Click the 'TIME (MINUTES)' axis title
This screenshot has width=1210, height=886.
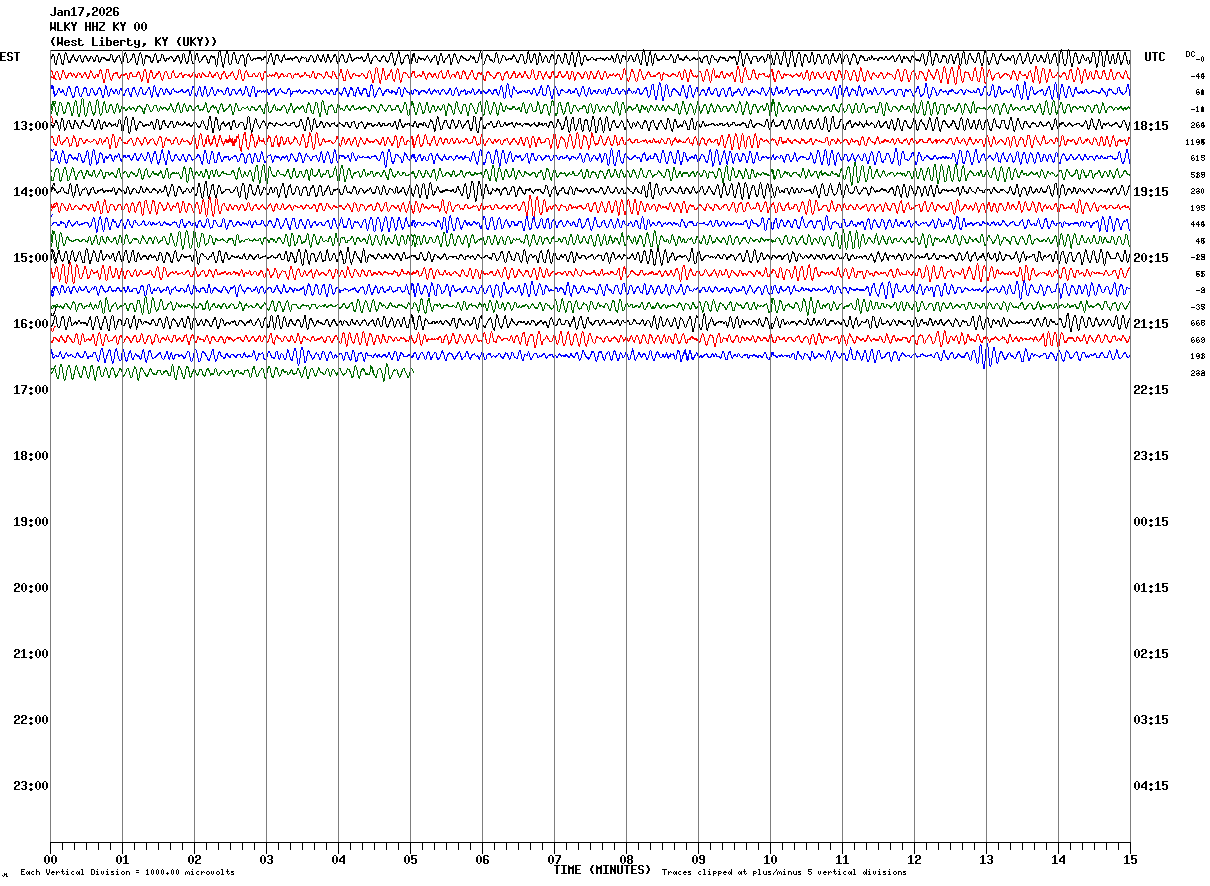(x=602, y=870)
